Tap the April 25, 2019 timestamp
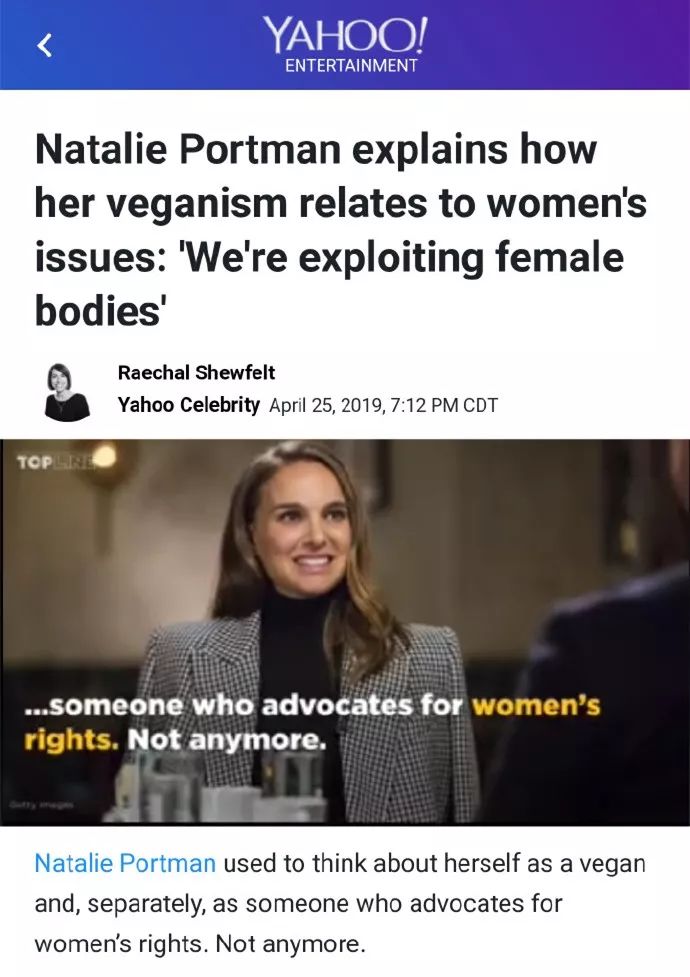 (322, 405)
